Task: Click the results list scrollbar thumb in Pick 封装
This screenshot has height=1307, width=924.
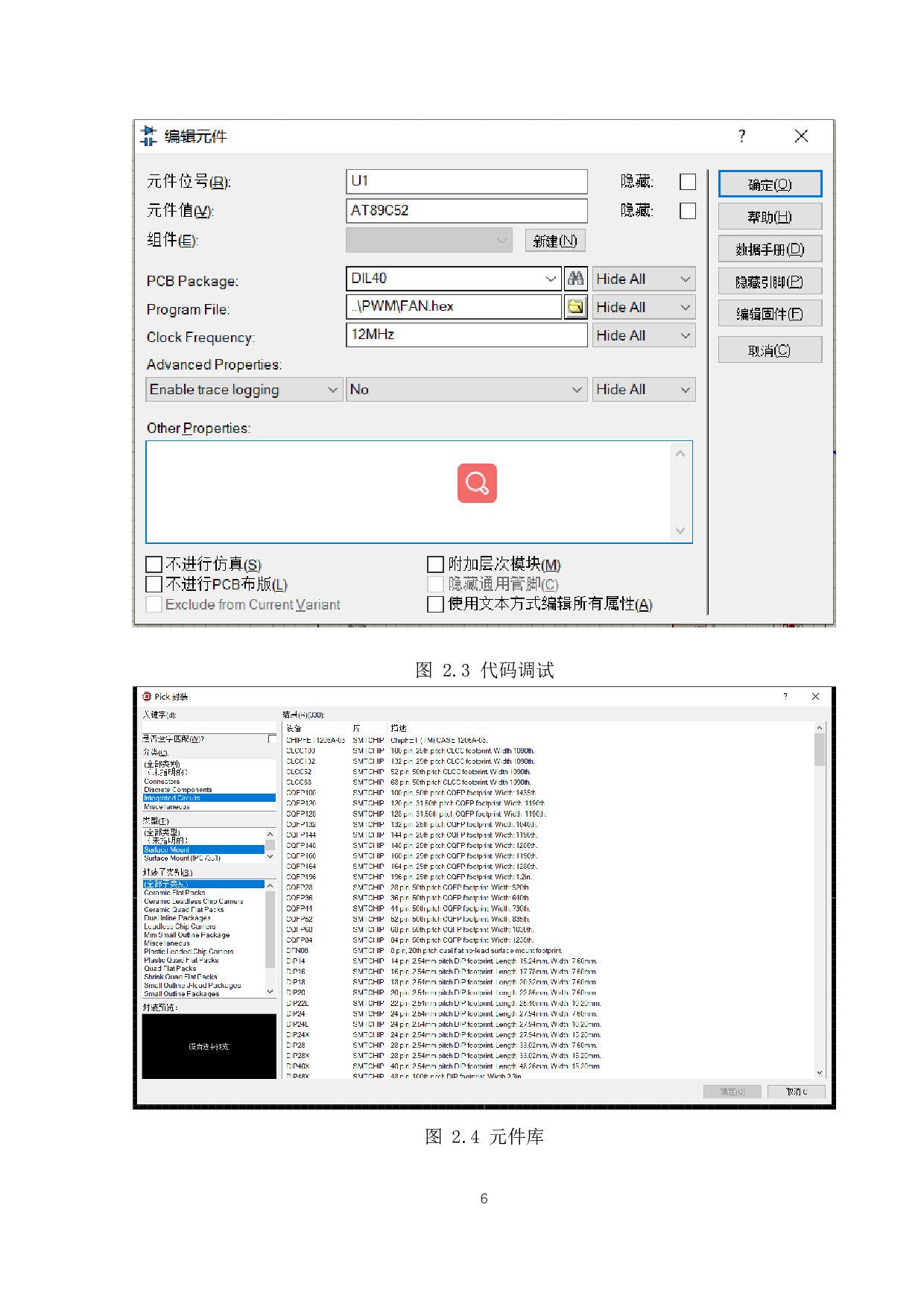Action: [x=820, y=750]
